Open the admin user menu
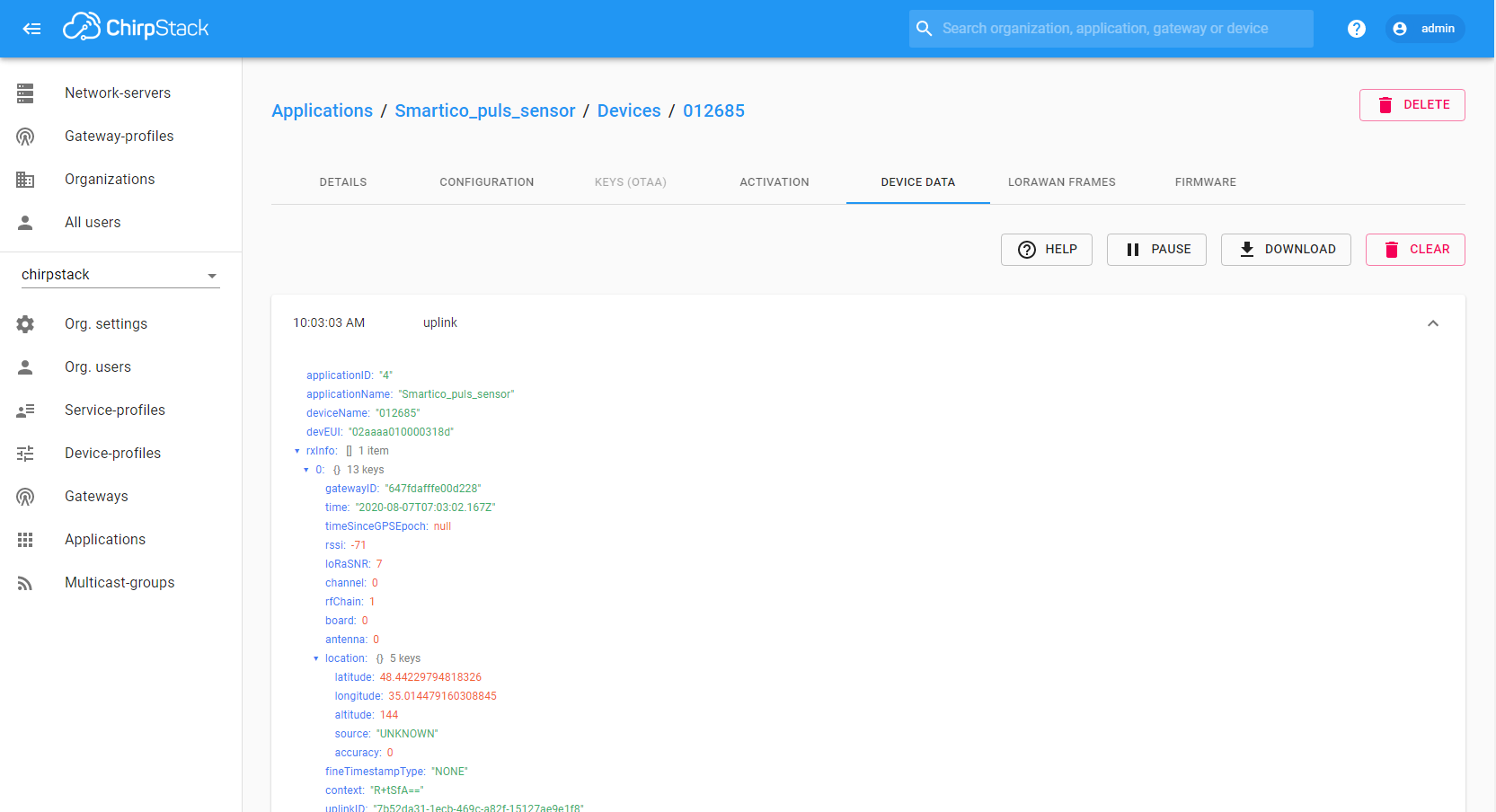This screenshot has width=1496, height=812. coord(1424,29)
